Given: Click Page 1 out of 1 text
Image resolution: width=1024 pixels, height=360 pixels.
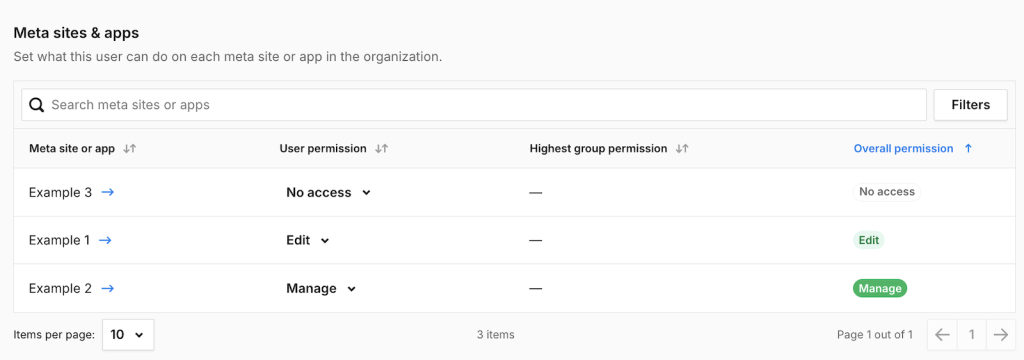Looking at the screenshot, I should (x=875, y=335).
